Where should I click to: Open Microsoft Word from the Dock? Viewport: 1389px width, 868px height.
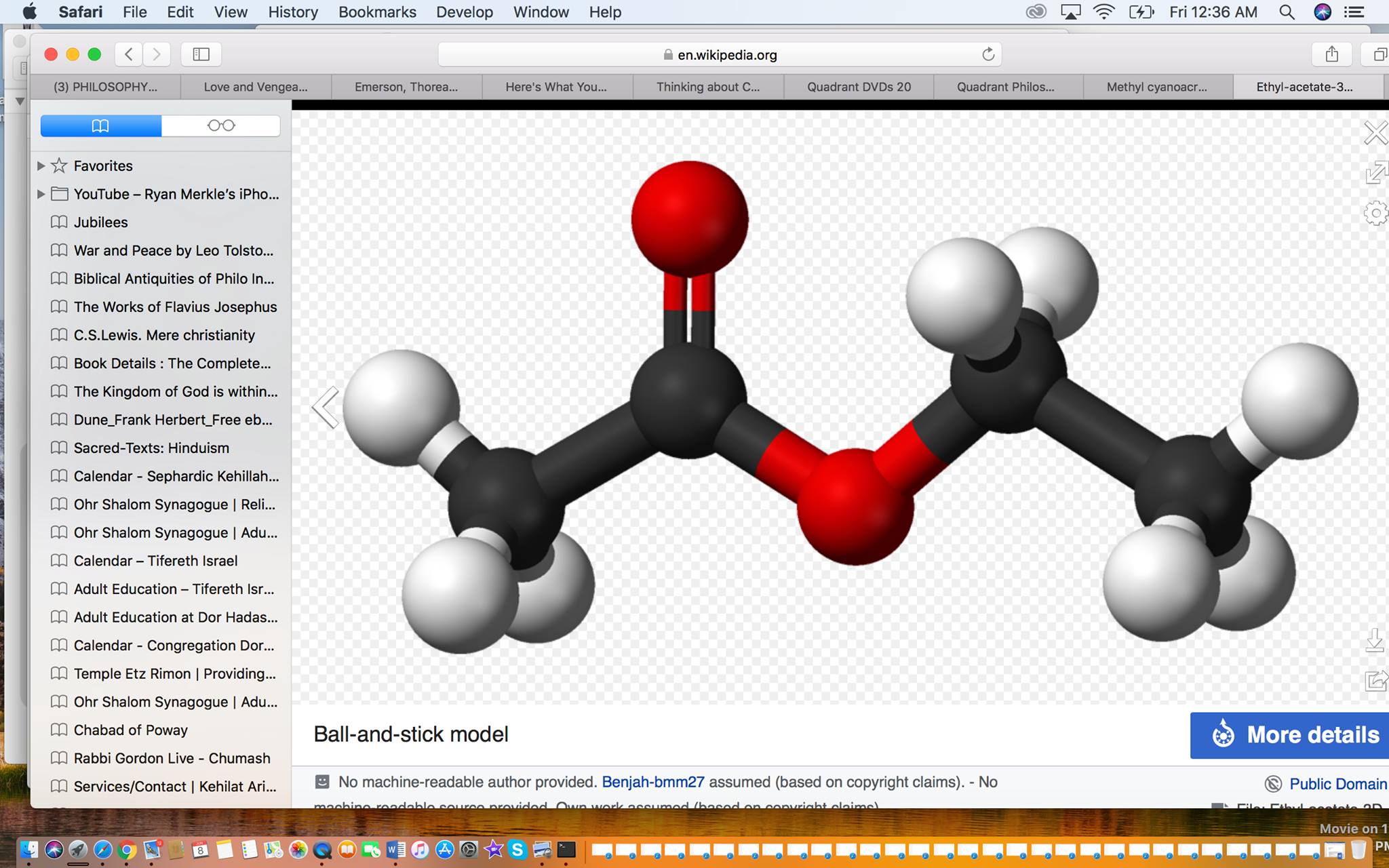pos(395,850)
